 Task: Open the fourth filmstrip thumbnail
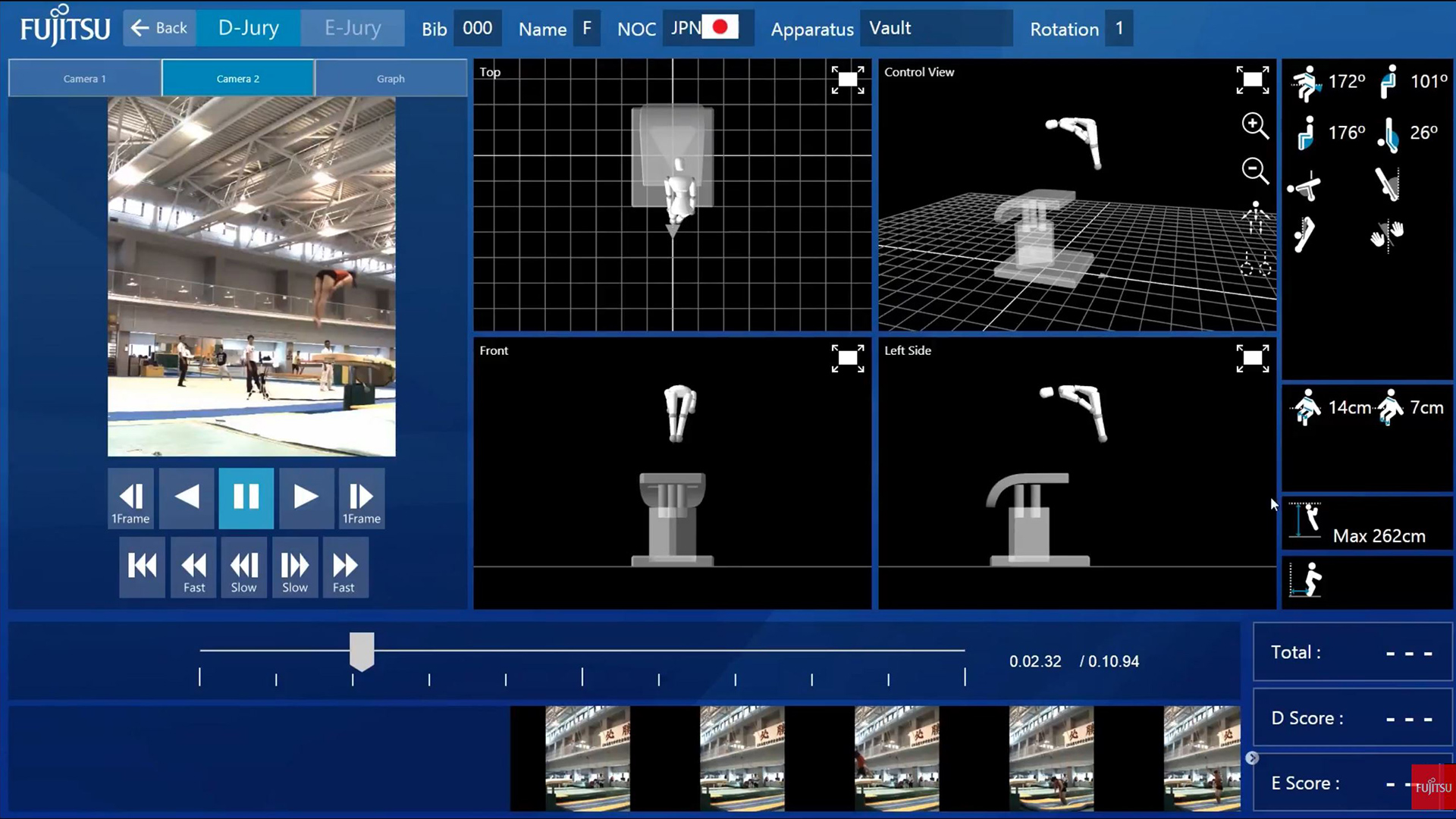[x=1051, y=758]
